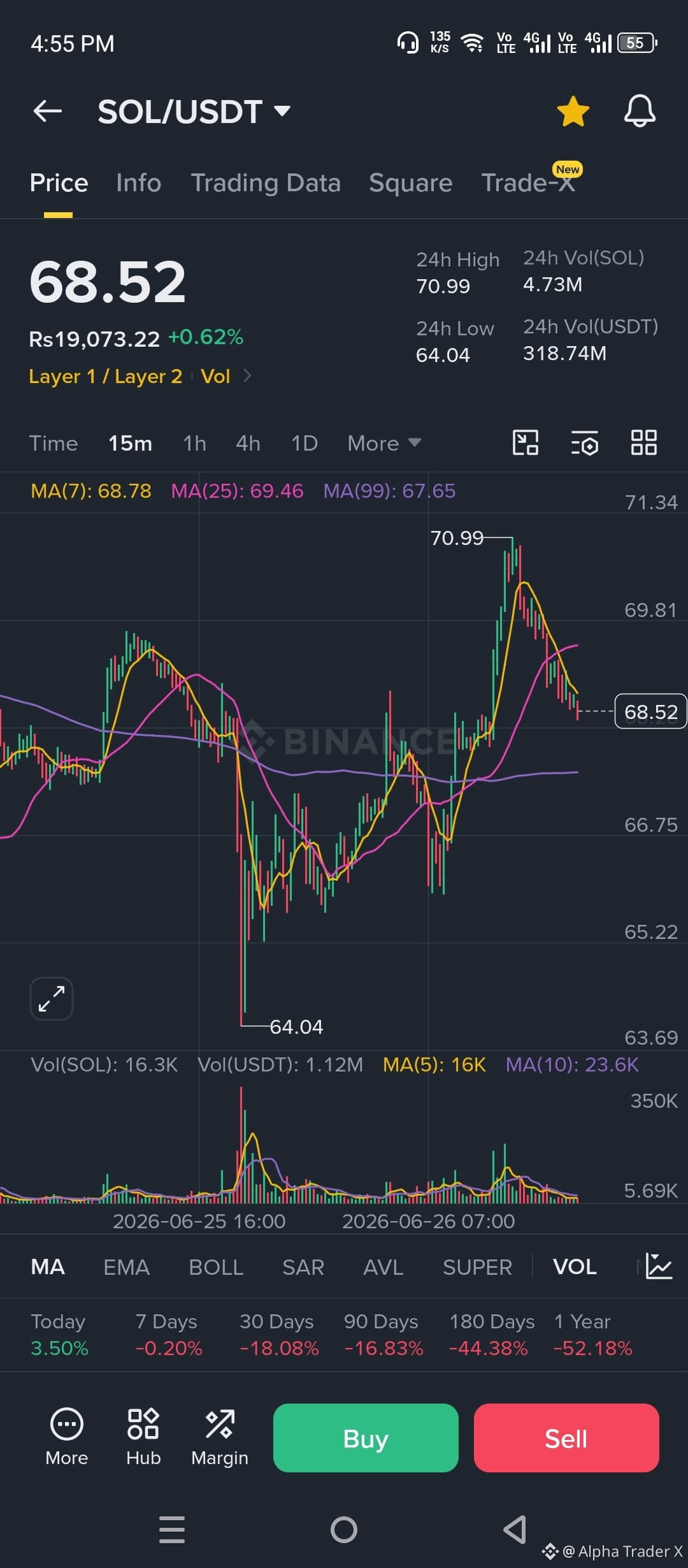Tap the Android home circle button
This screenshot has width=688, height=1568.
pos(344,1529)
